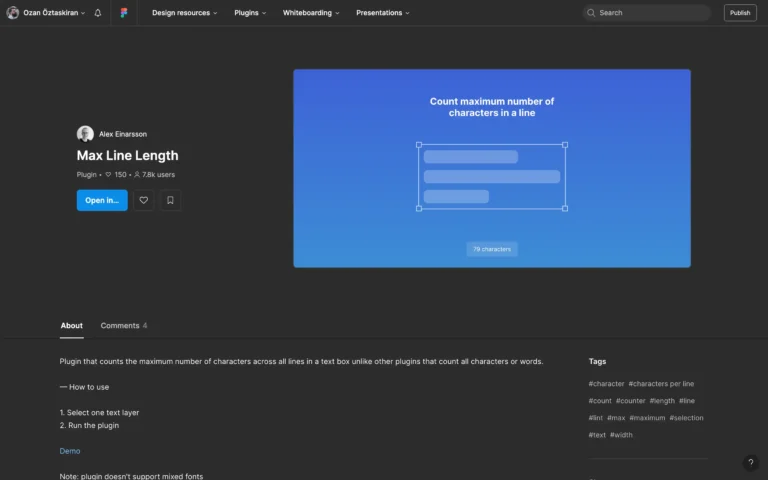Open the Whiteboarding dropdown menu
Screen dimensions: 768x480
point(311,13)
